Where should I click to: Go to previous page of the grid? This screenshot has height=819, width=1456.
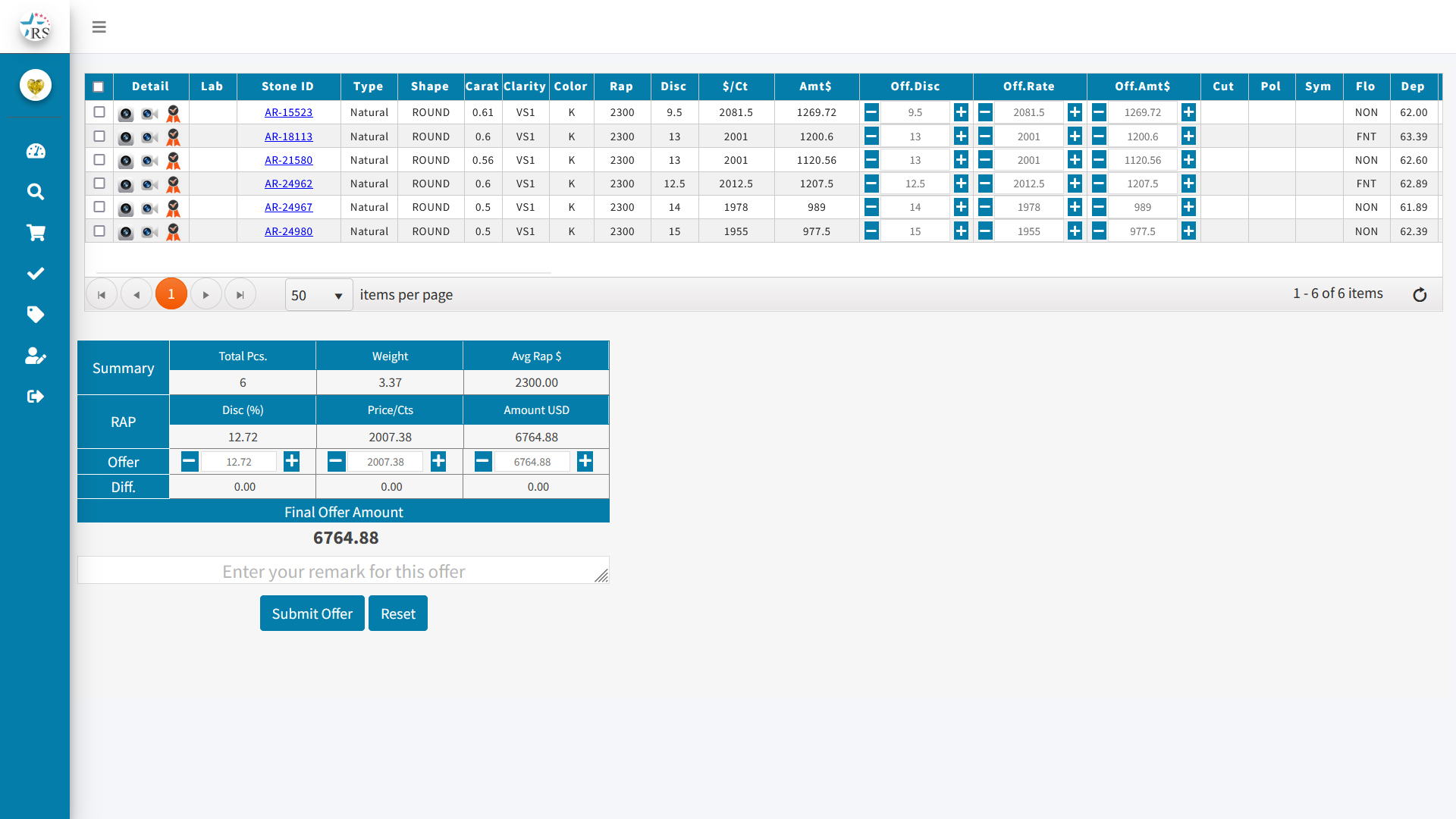pos(136,294)
